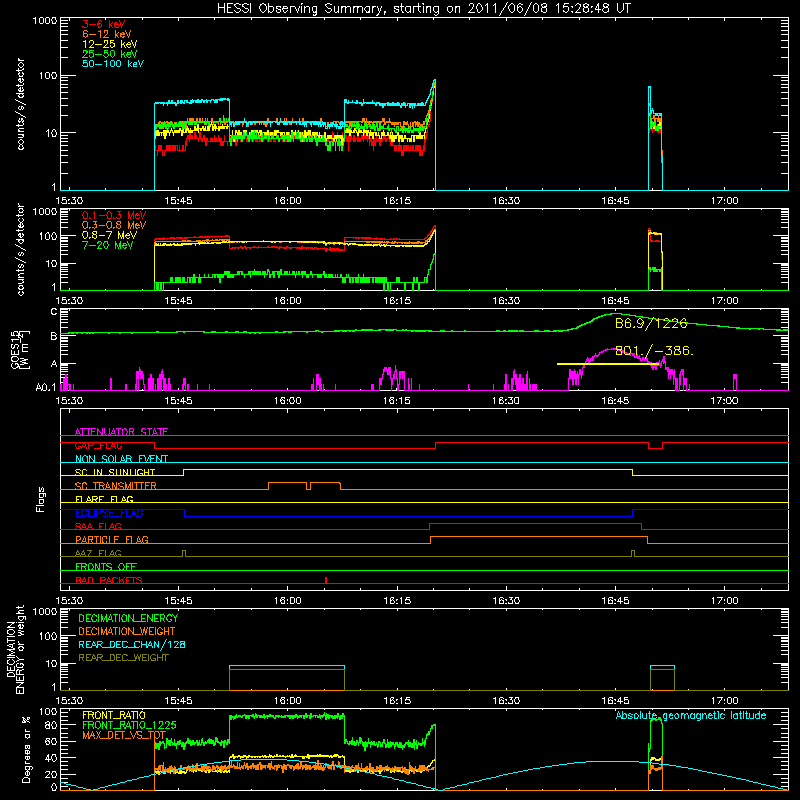Click the FRONT_RATIO legend entry
800x800 pixels.
click(x=114, y=715)
